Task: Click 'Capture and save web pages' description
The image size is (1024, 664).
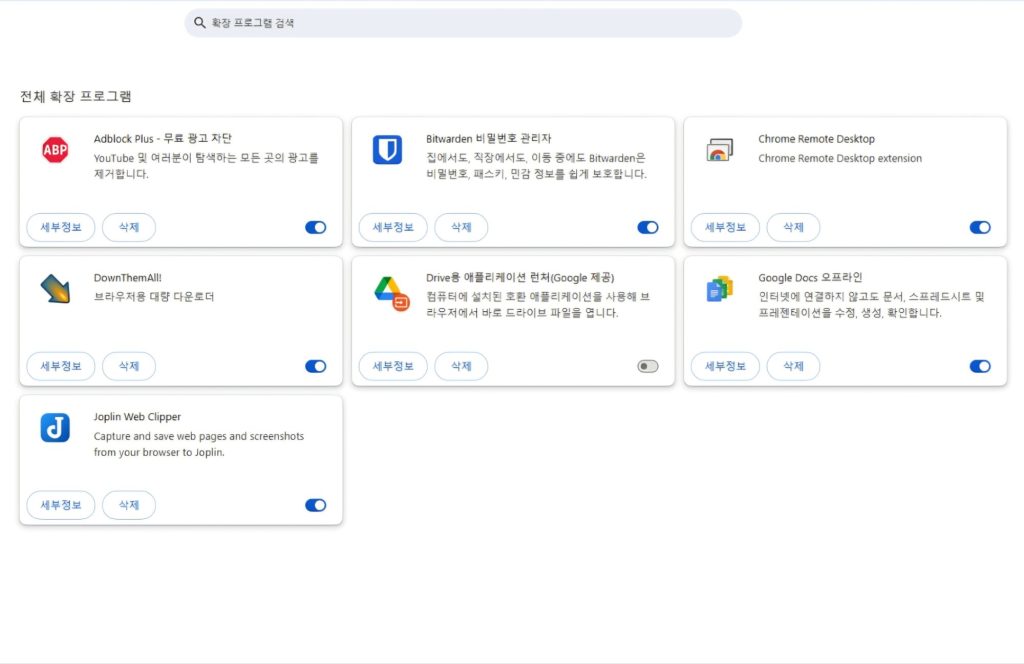Action: point(199,444)
